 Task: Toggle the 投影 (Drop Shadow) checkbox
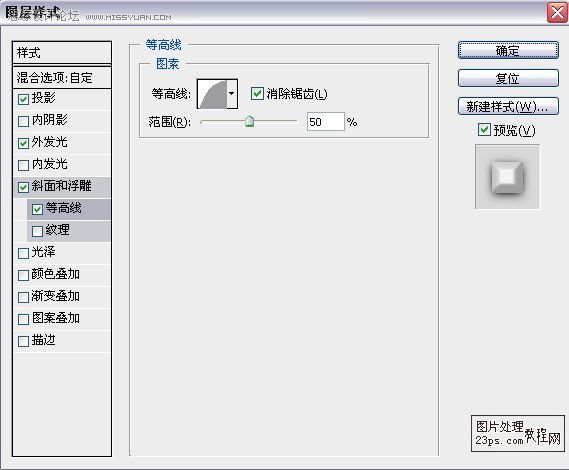coord(23,99)
